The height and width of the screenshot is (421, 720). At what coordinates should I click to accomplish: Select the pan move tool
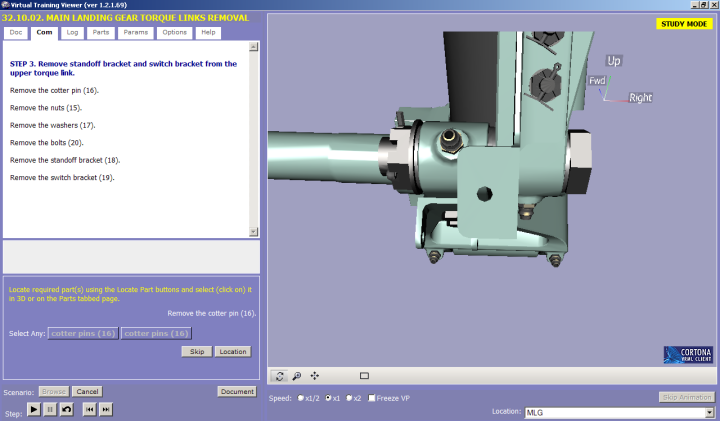[x=315, y=376]
